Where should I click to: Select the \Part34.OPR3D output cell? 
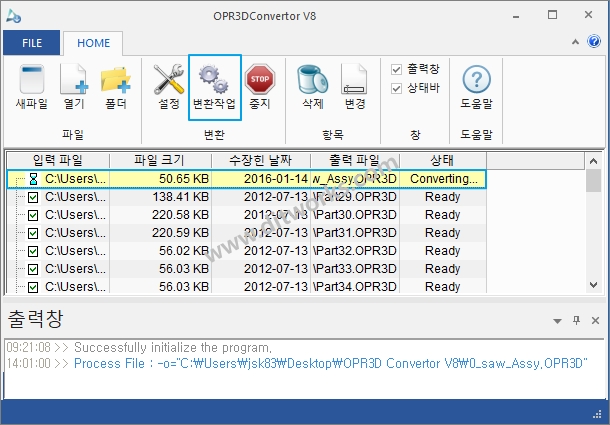355,286
